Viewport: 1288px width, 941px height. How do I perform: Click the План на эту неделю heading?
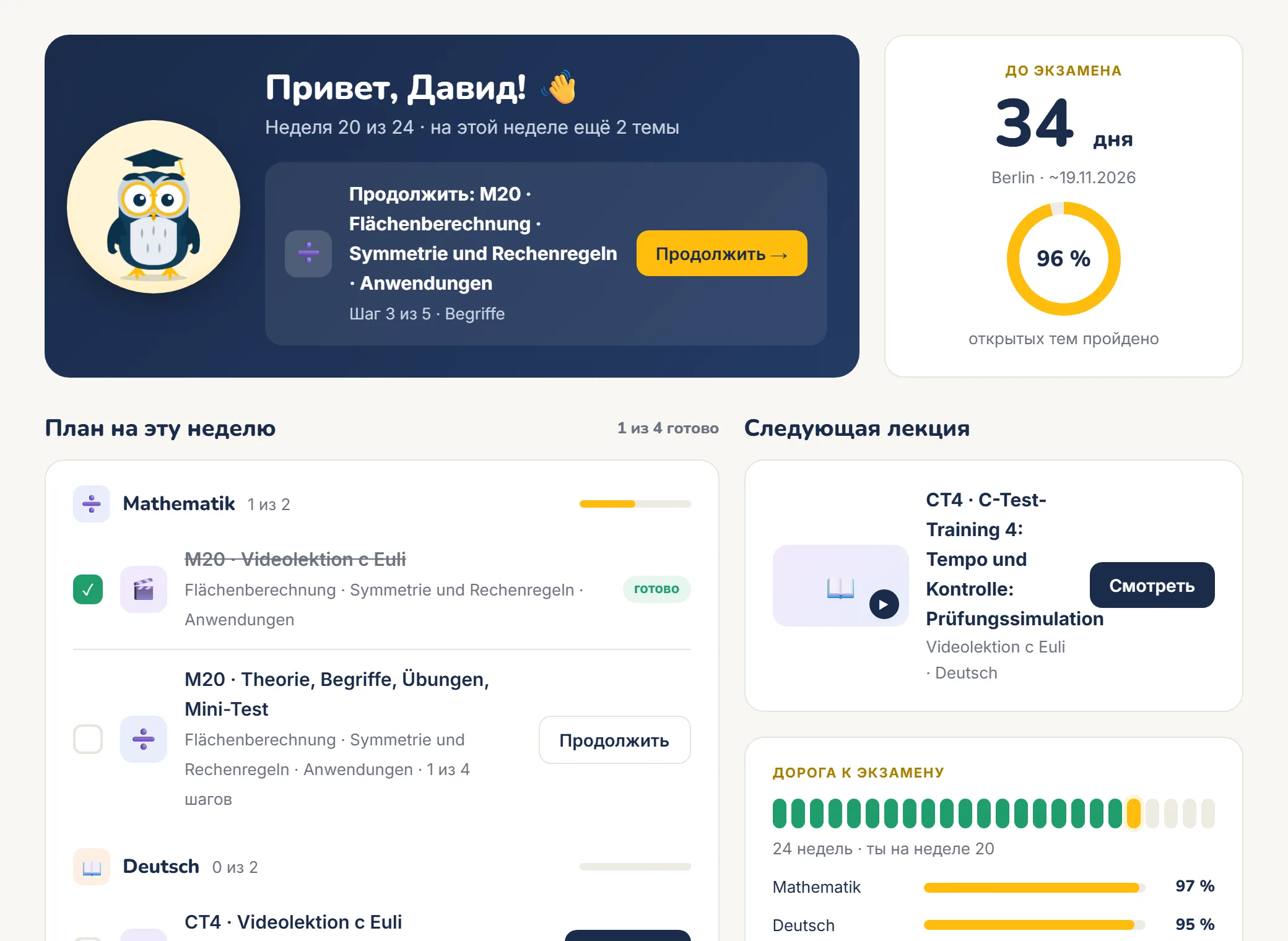tap(160, 428)
